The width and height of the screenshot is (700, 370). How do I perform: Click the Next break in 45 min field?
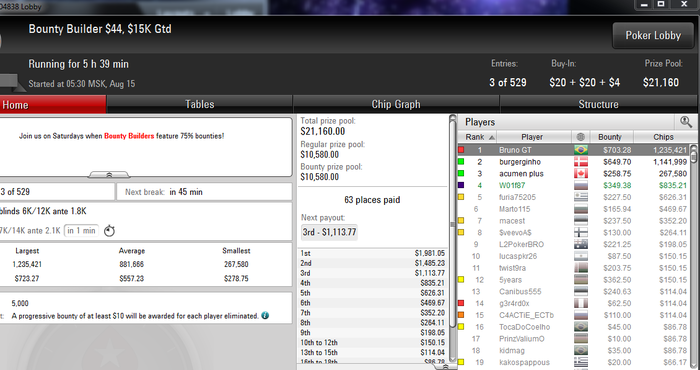tap(204, 192)
